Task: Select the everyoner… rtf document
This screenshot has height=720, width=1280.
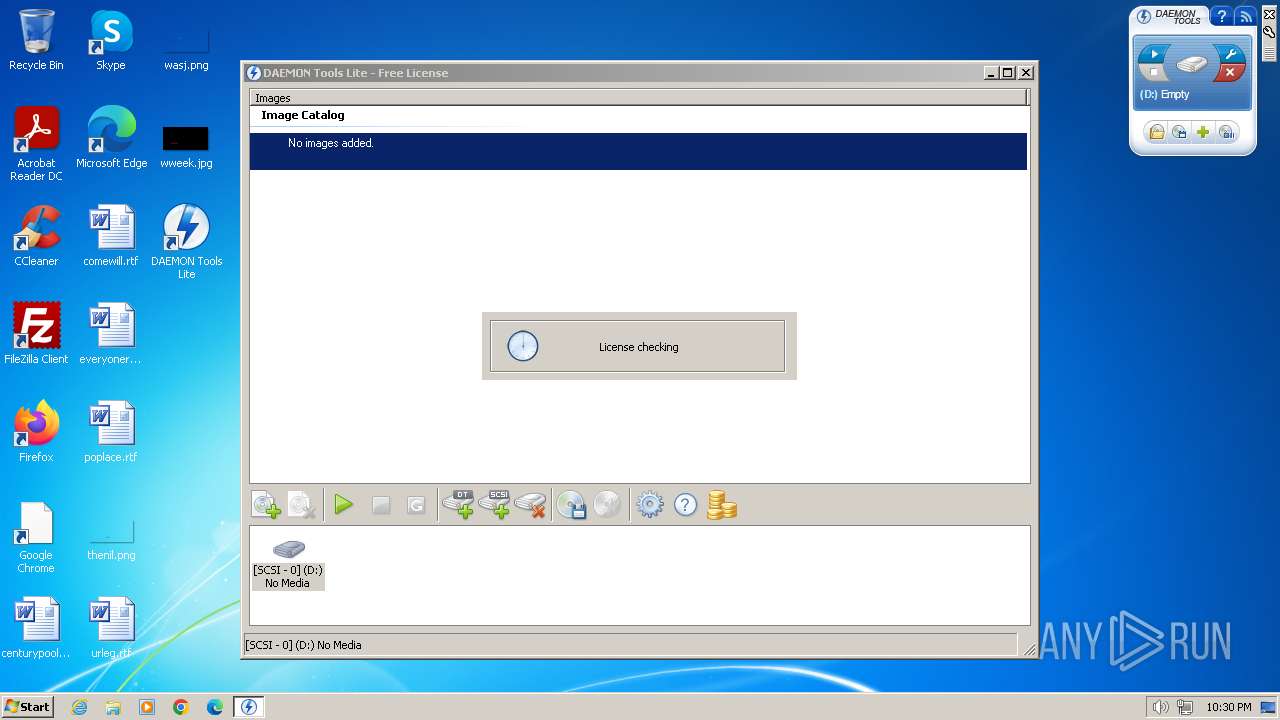Action: point(111,334)
